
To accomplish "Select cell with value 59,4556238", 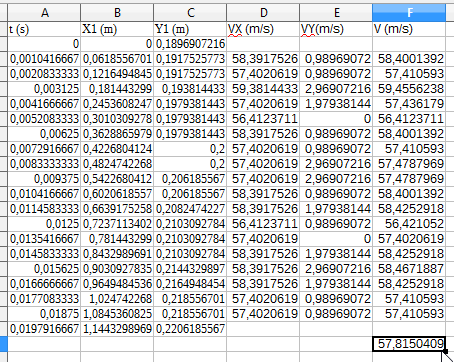I will [409, 89].
